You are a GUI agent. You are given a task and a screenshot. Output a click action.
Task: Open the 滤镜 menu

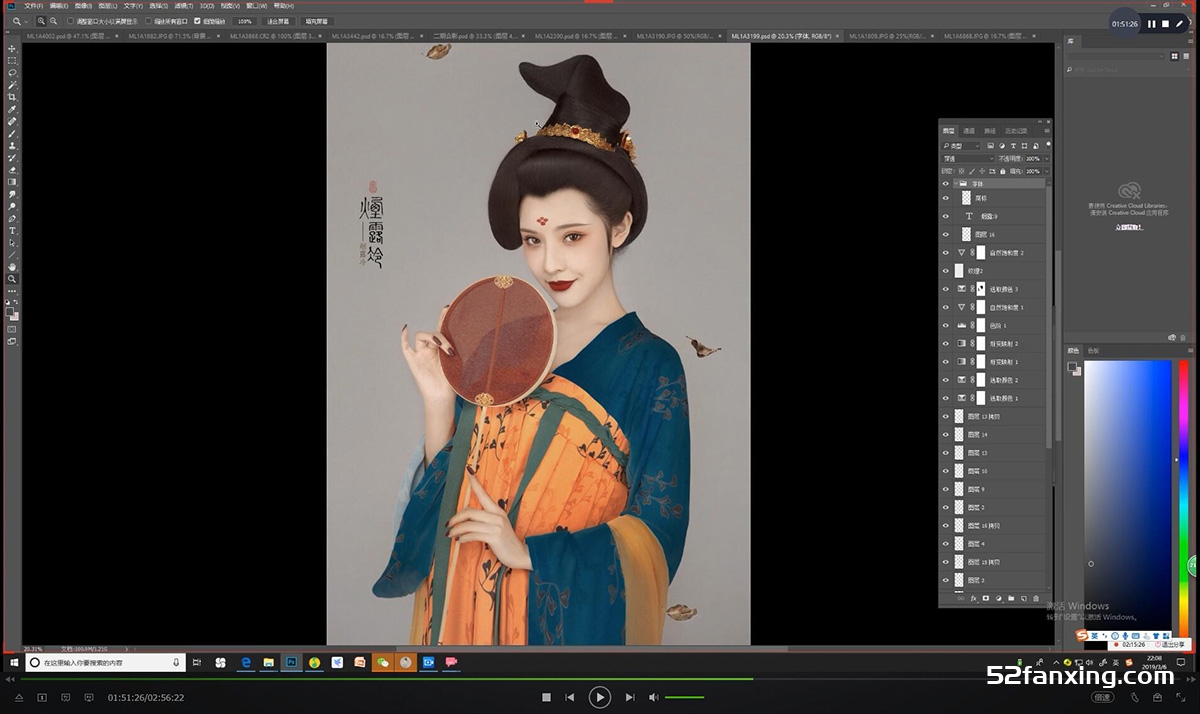pos(184,6)
